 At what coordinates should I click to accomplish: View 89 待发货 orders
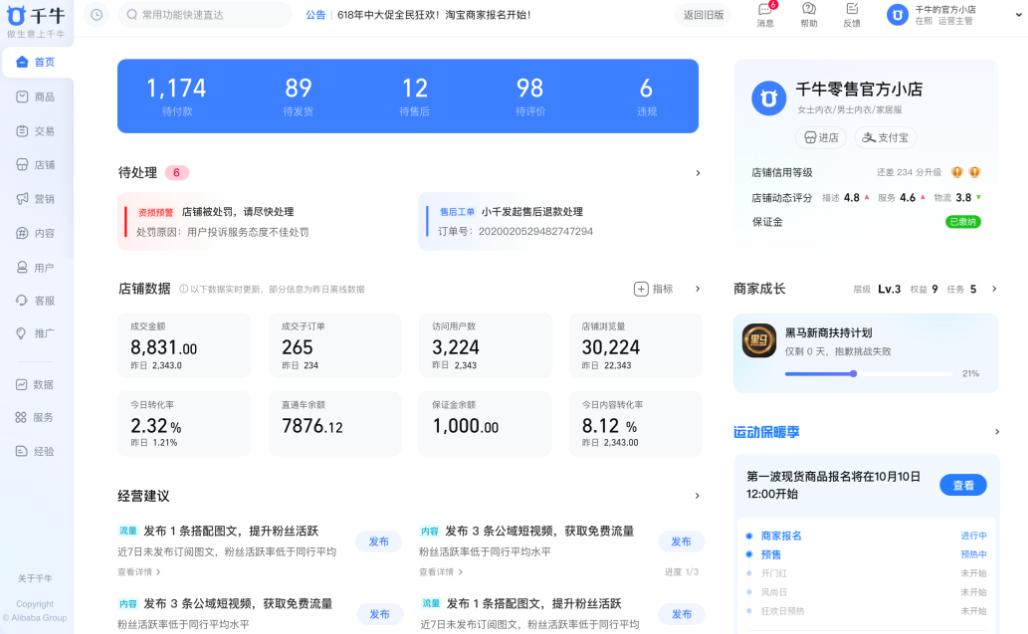[298, 96]
